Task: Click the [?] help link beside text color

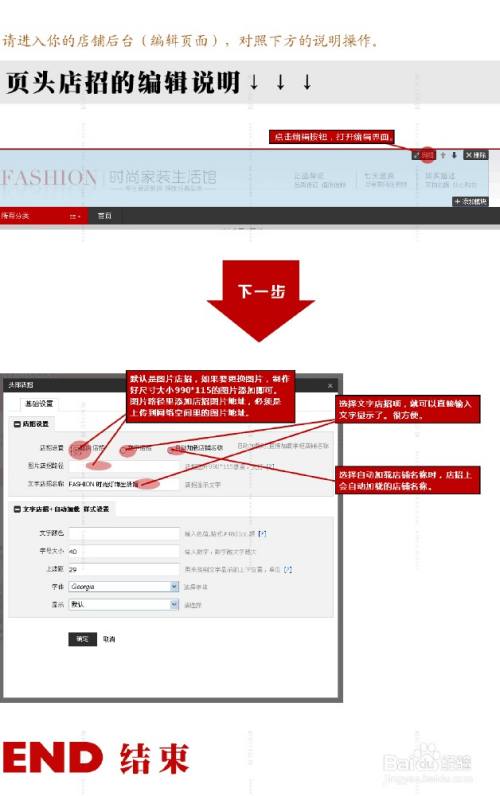Action: click(x=261, y=534)
